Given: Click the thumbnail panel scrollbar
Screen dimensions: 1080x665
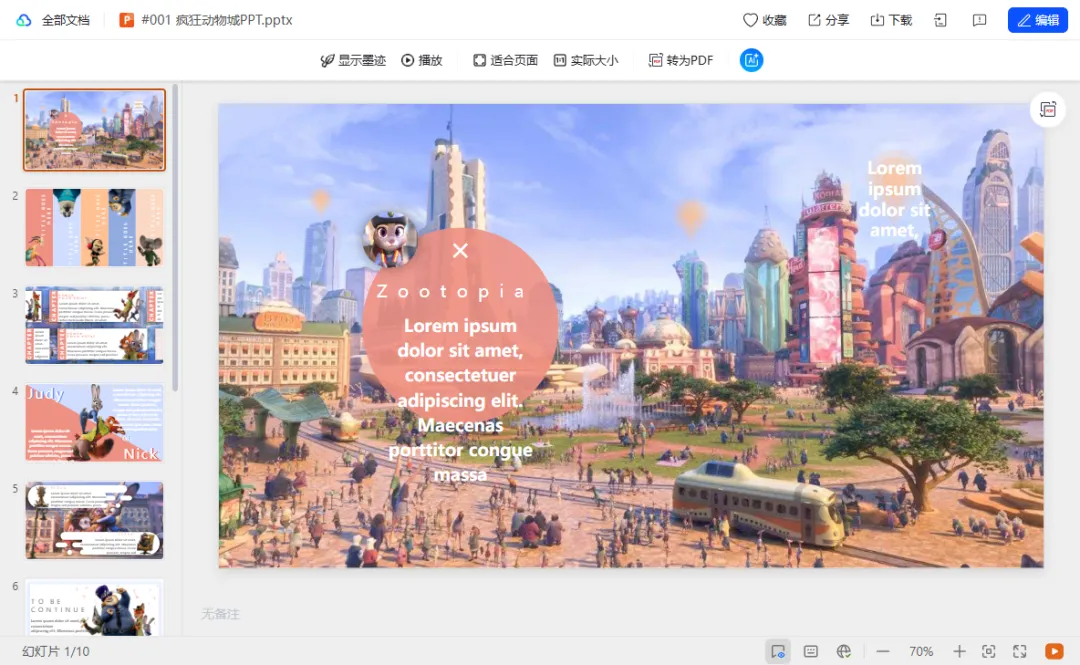Looking at the screenshot, I should pos(175,238).
